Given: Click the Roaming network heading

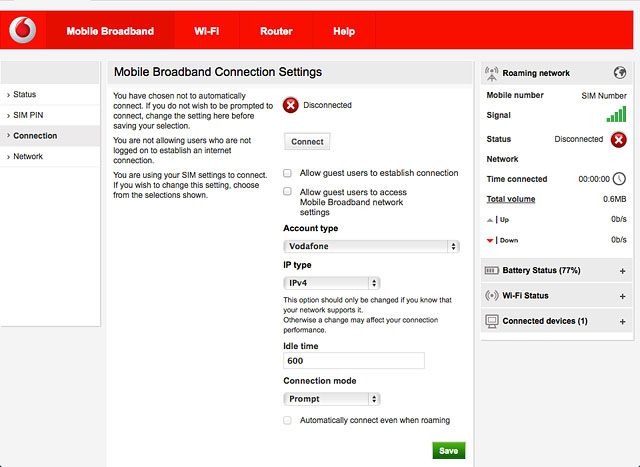Looking at the screenshot, I should pyautogui.click(x=536, y=73).
